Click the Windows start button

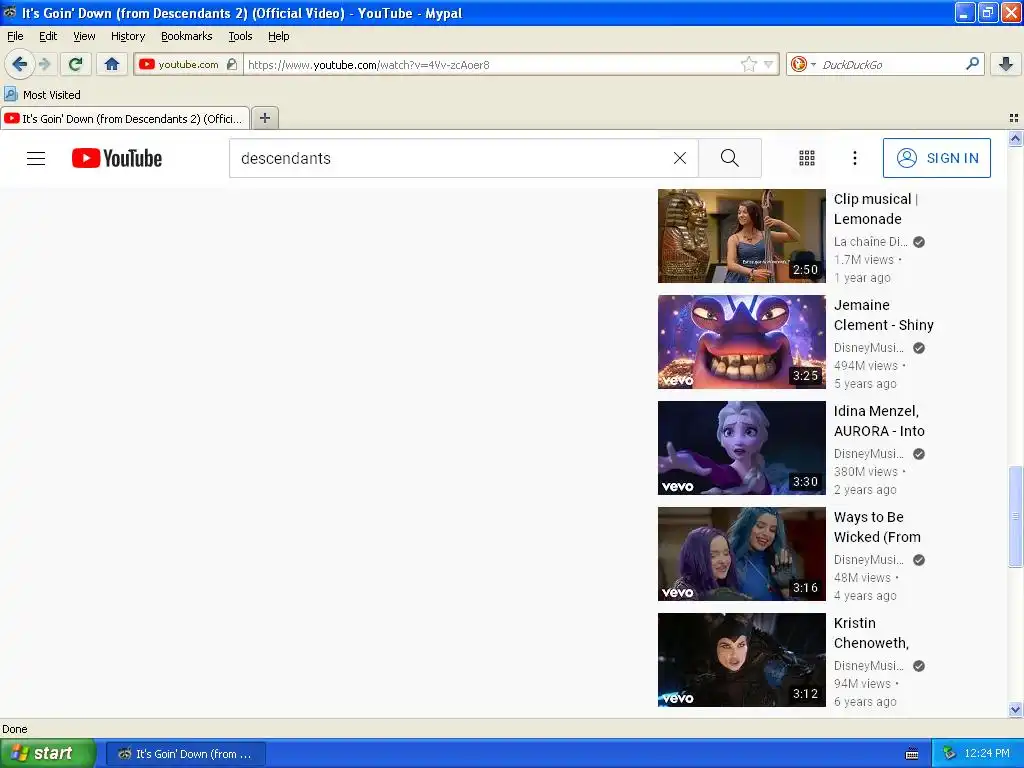click(48, 753)
